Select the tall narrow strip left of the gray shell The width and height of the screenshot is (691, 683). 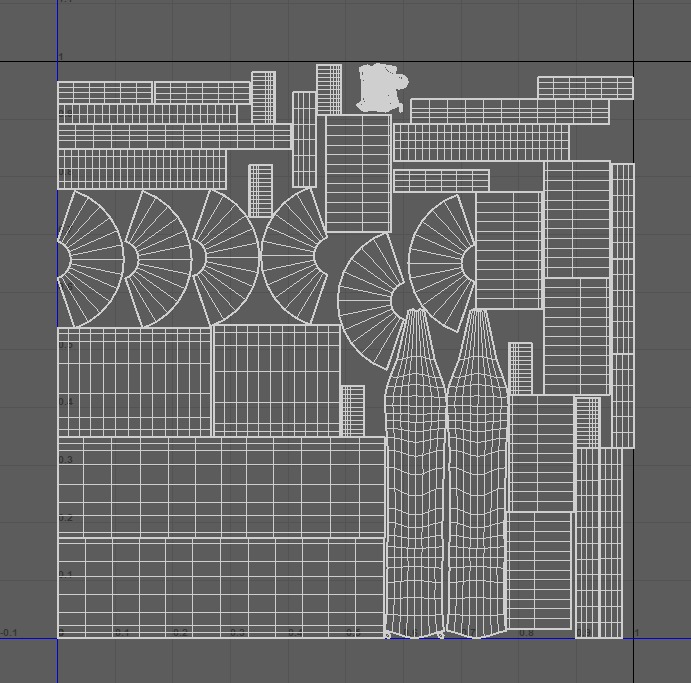click(x=329, y=89)
